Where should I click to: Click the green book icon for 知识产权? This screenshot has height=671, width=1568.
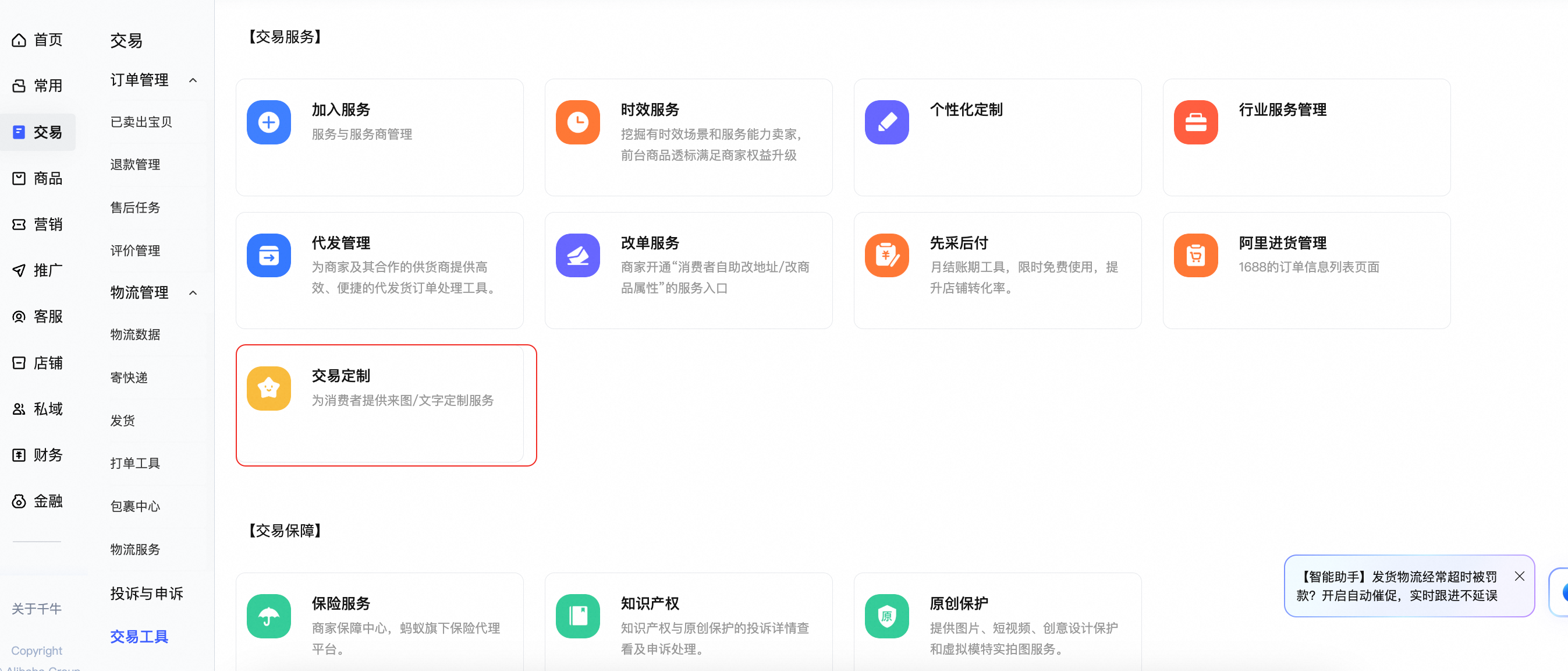pos(577,616)
